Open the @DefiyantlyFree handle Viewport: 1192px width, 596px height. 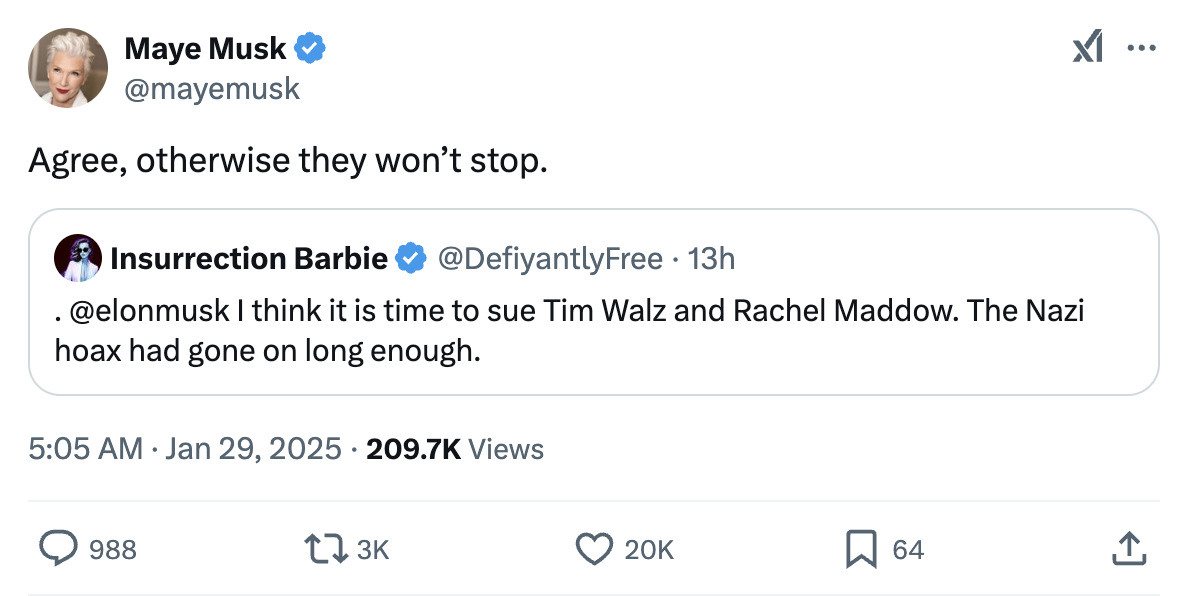coord(550,259)
